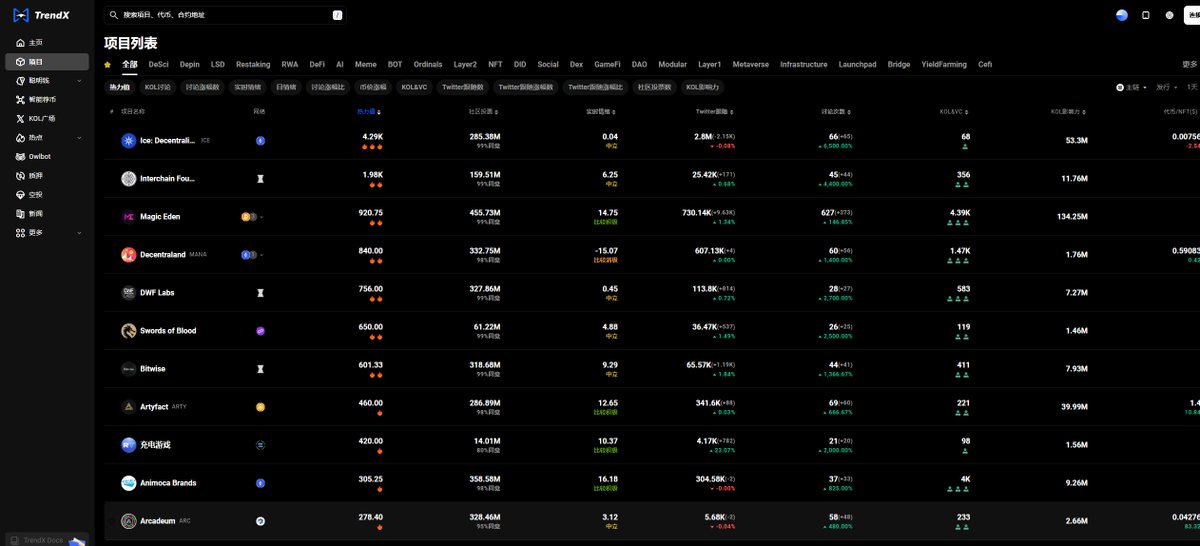The width and height of the screenshot is (1200, 546).
Task: Select the Twitter粉丝数 filter chip
Action: coord(463,87)
